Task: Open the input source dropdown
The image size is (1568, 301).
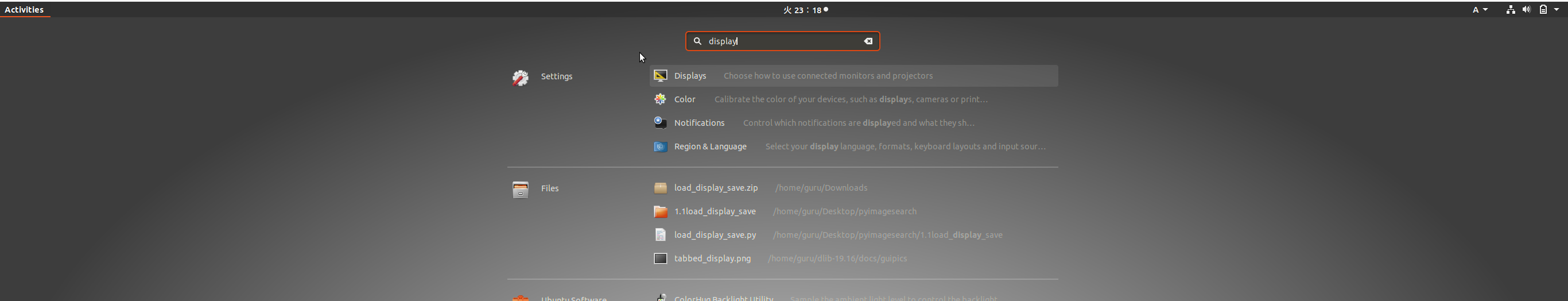Action: tap(1480, 10)
